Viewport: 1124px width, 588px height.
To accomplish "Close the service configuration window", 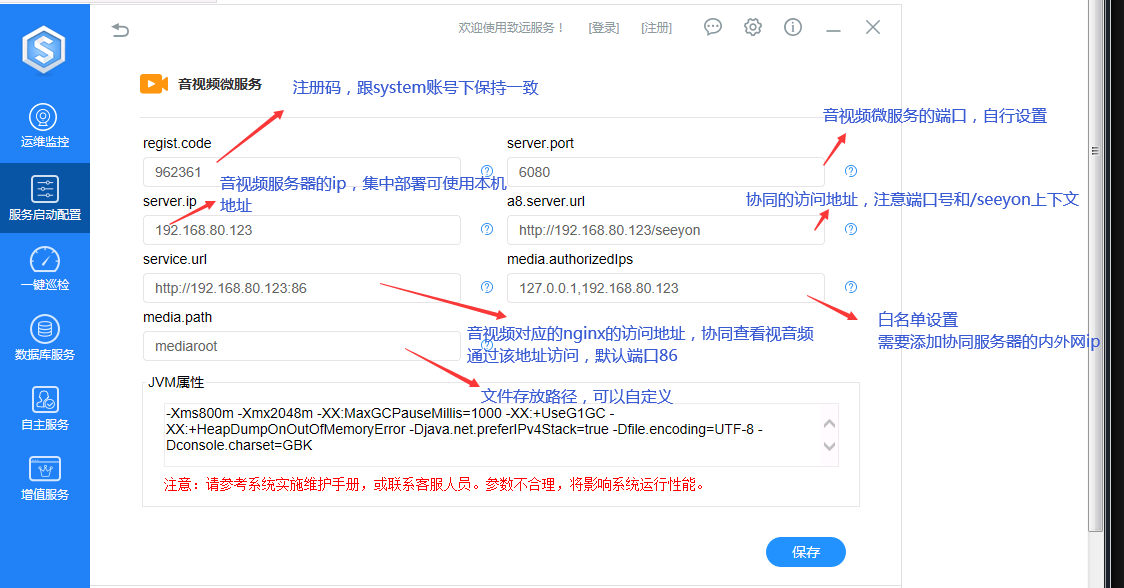I will [872, 27].
